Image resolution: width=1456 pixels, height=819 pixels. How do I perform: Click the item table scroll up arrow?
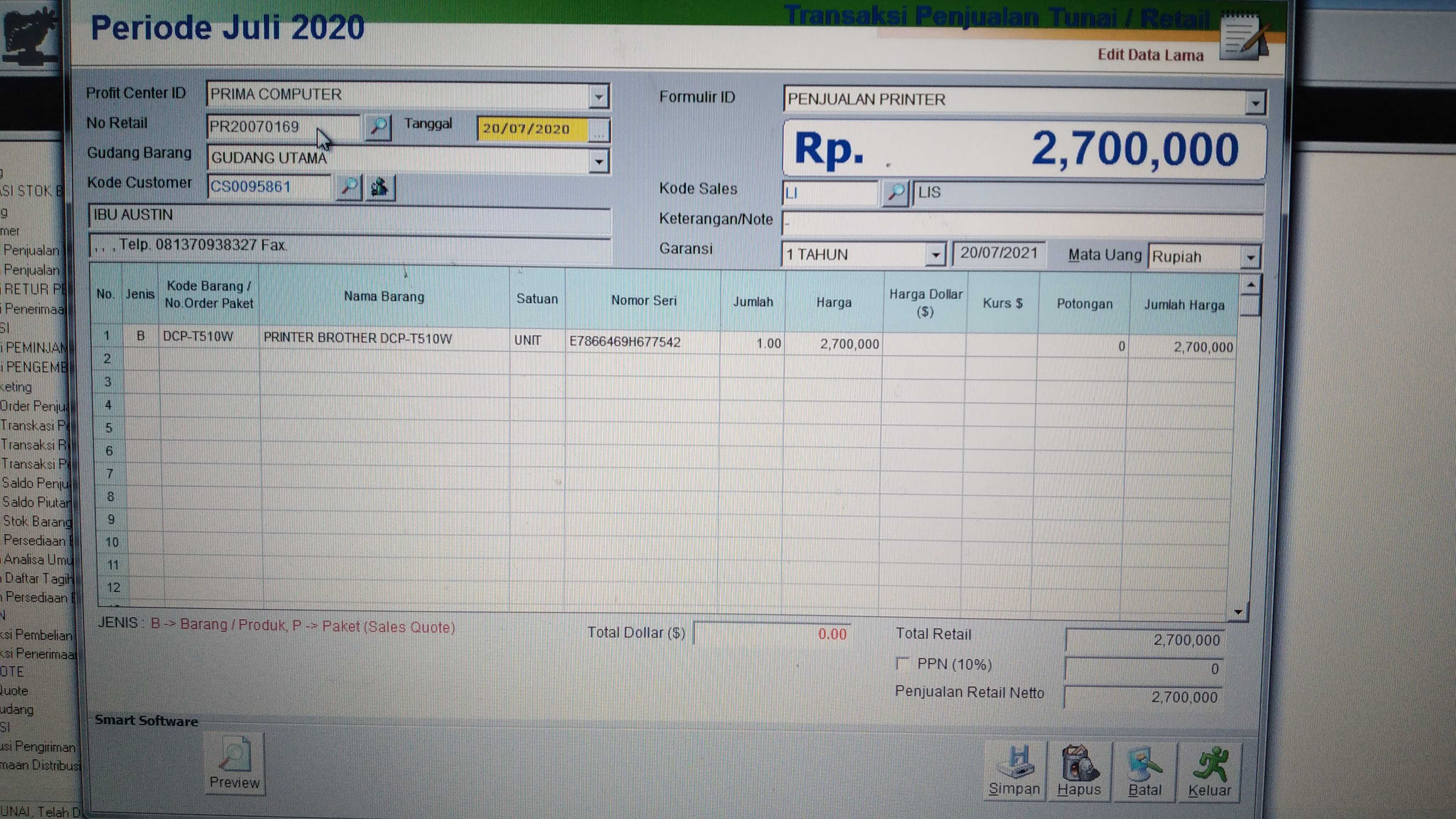tap(1251, 285)
